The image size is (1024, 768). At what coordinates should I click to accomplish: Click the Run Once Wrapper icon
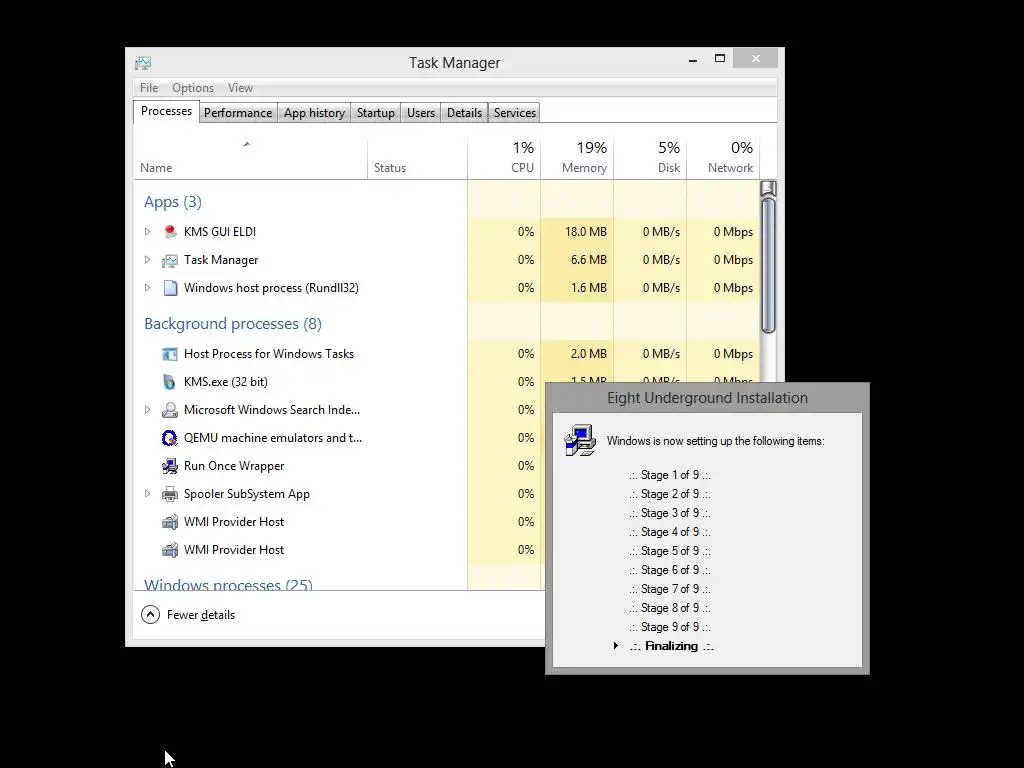click(x=170, y=466)
